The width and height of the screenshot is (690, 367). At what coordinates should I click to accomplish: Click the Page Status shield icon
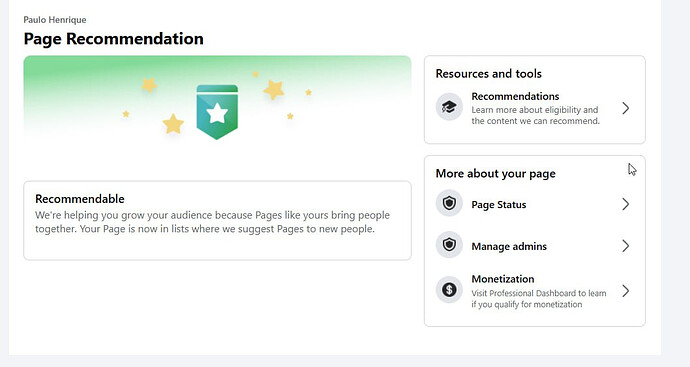[449, 203]
